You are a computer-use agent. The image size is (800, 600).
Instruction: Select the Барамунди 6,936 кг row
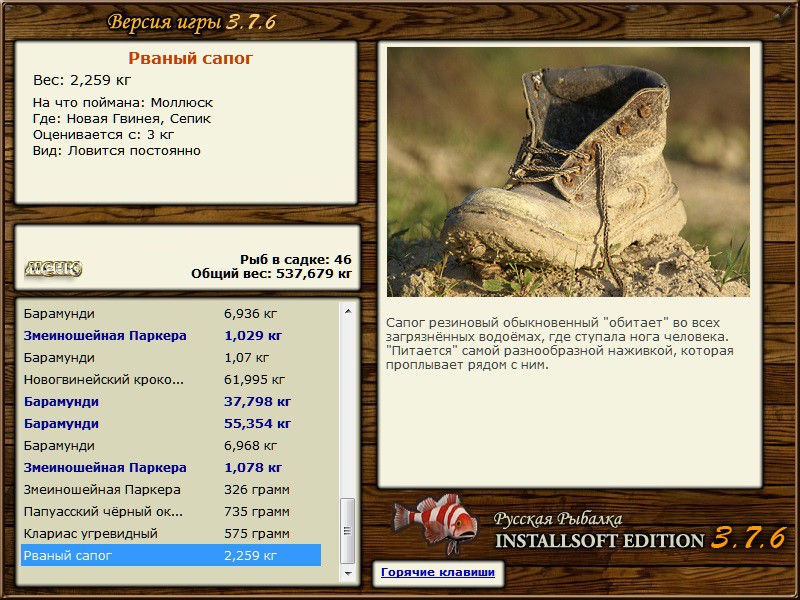coord(171,313)
